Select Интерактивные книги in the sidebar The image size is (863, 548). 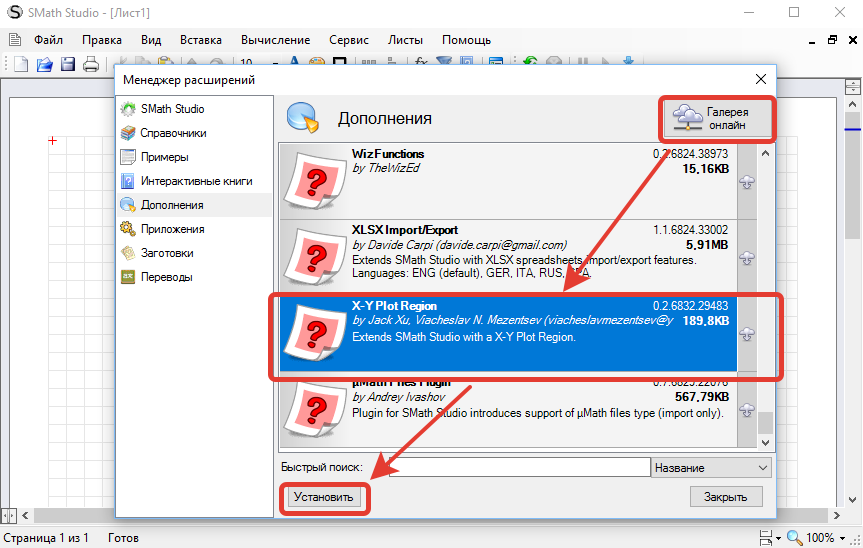(x=195, y=181)
